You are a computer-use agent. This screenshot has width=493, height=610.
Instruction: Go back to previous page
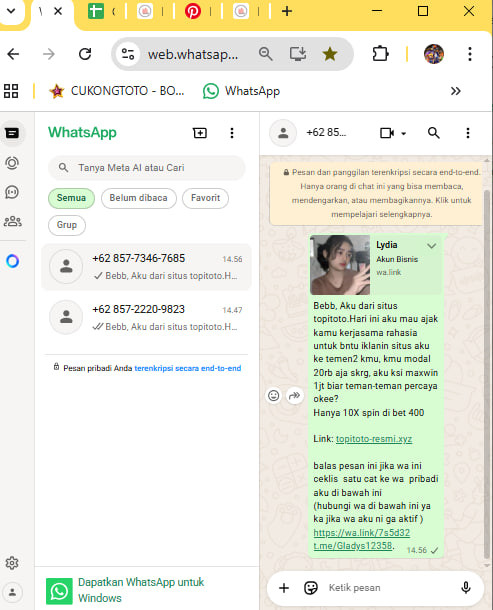click(x=13, y=54)
